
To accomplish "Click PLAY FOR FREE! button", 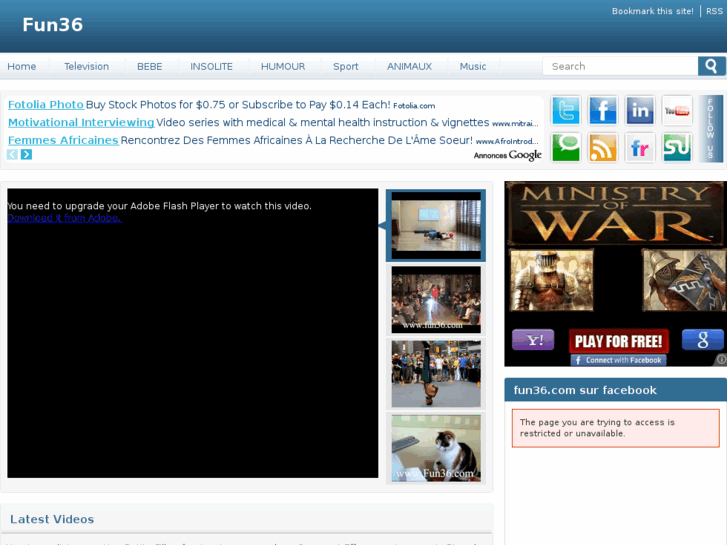I will [619, 341].
